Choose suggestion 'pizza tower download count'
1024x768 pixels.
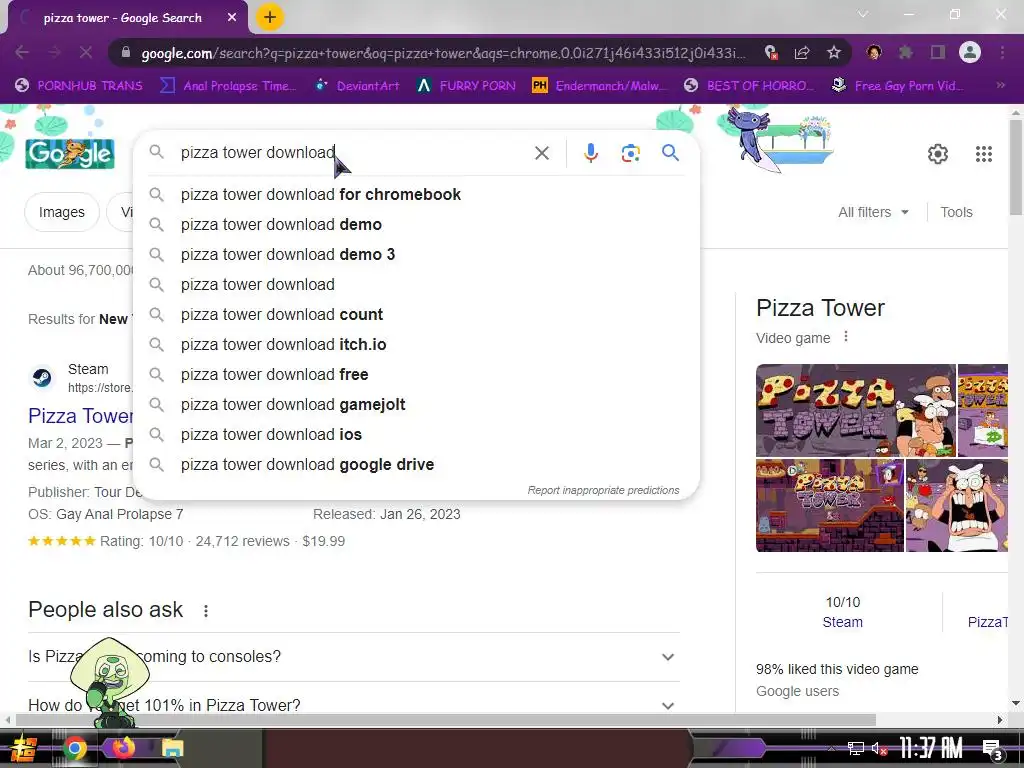416,315
